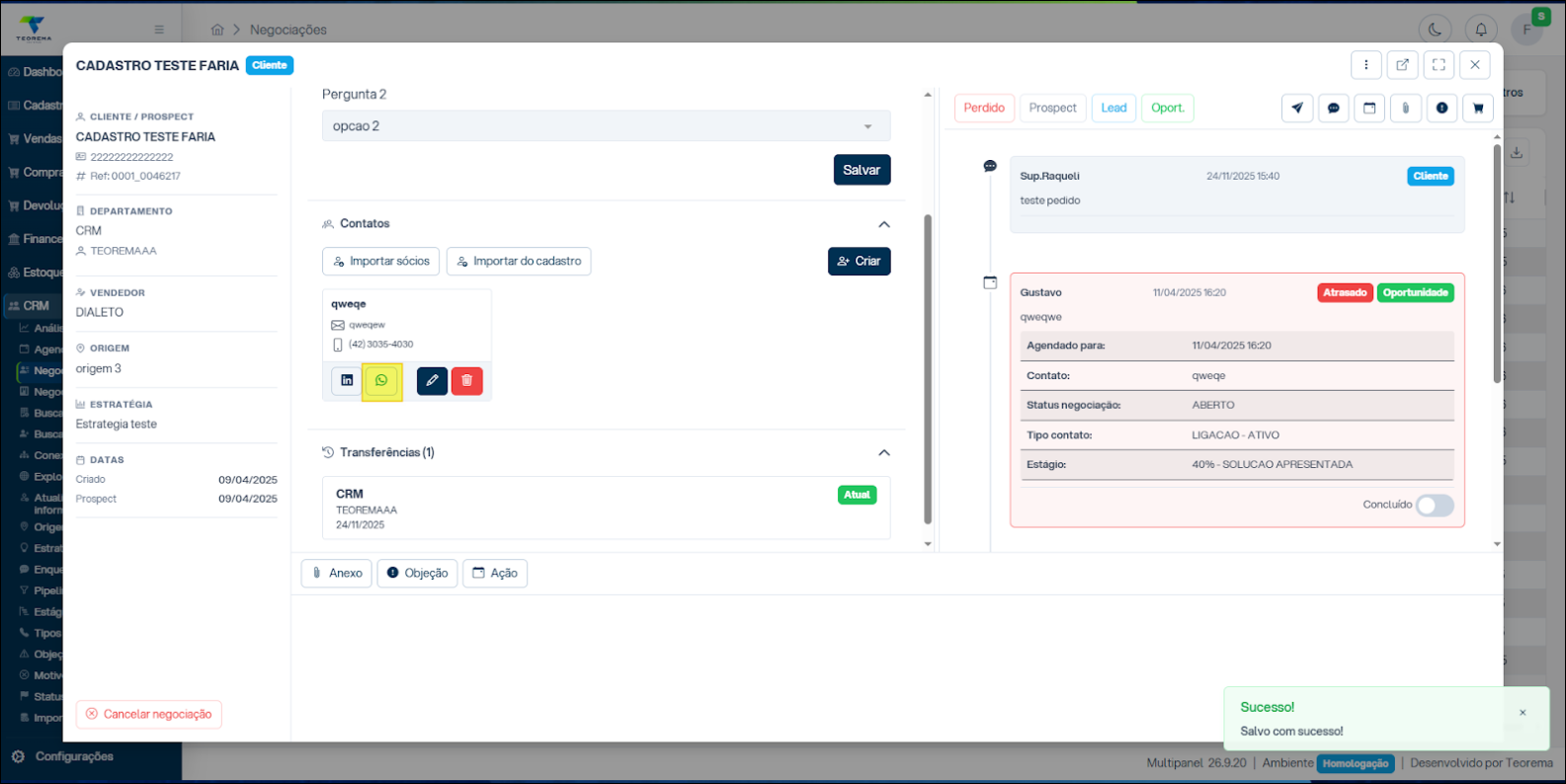Click the Ação button

(x=495, y=574)
